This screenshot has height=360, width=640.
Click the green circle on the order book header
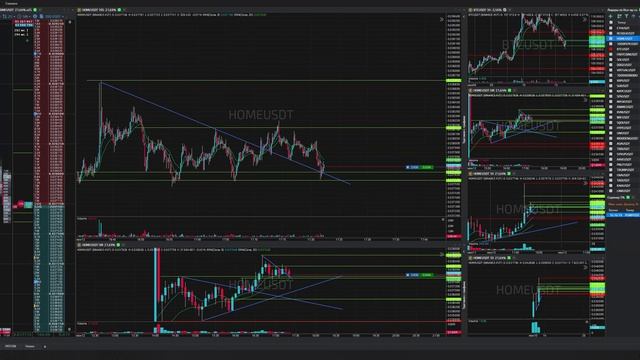click(x=35, y=10)
